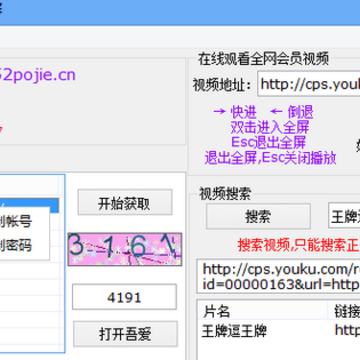Click the blue window title bar

pyautogui.click(x=180, y=13)
